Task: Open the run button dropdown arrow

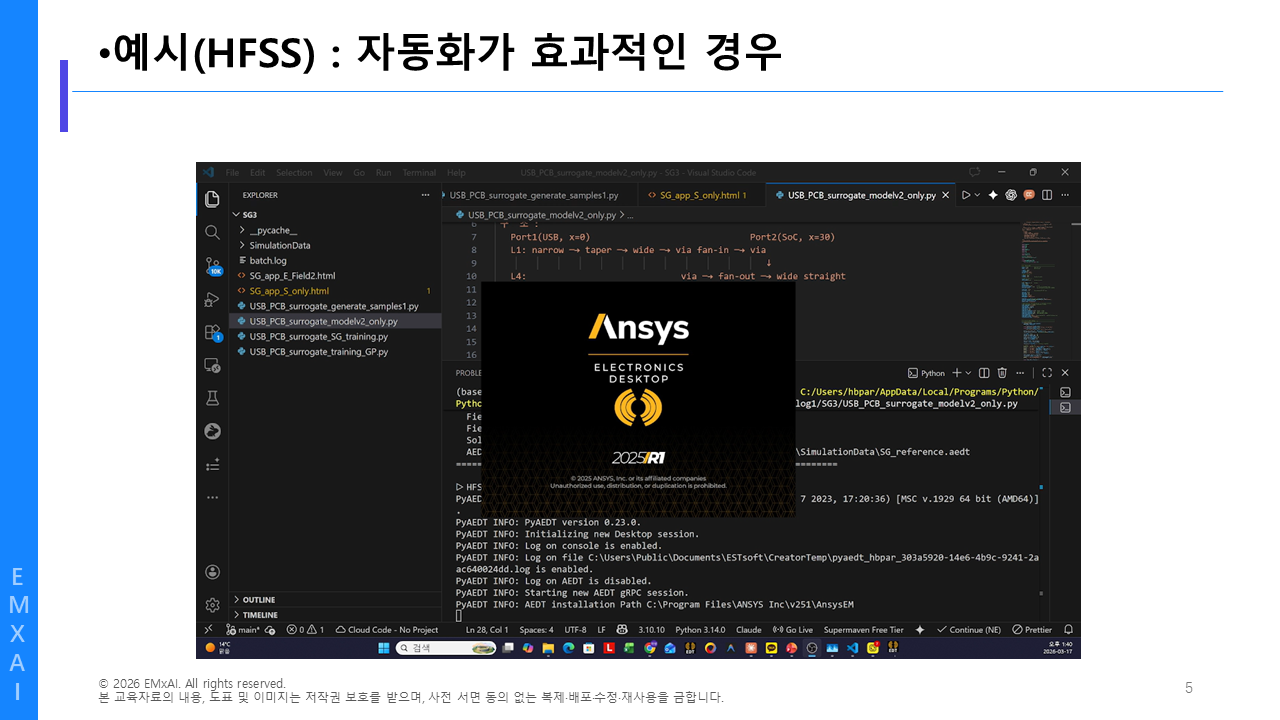Action: pyautogui.click(x=977, y=195)
